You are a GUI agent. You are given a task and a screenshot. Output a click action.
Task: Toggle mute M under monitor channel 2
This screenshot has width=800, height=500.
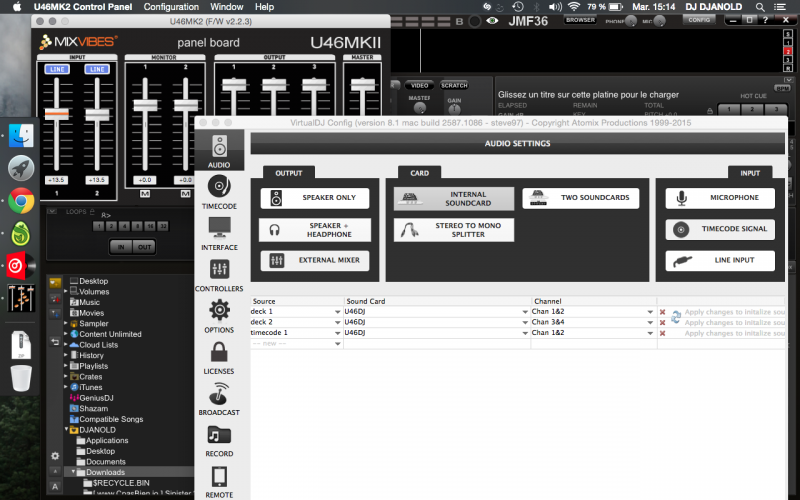(x=185, y=194)
